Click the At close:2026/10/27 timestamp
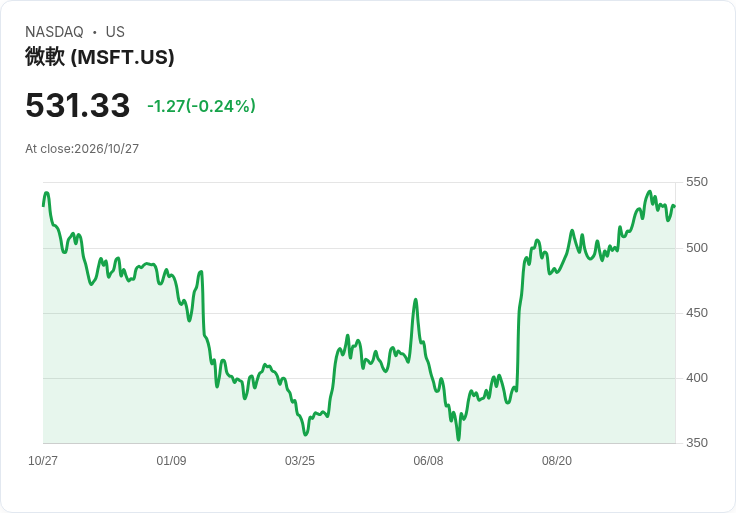This screenshot has height=513, width=736. point(82,149)
